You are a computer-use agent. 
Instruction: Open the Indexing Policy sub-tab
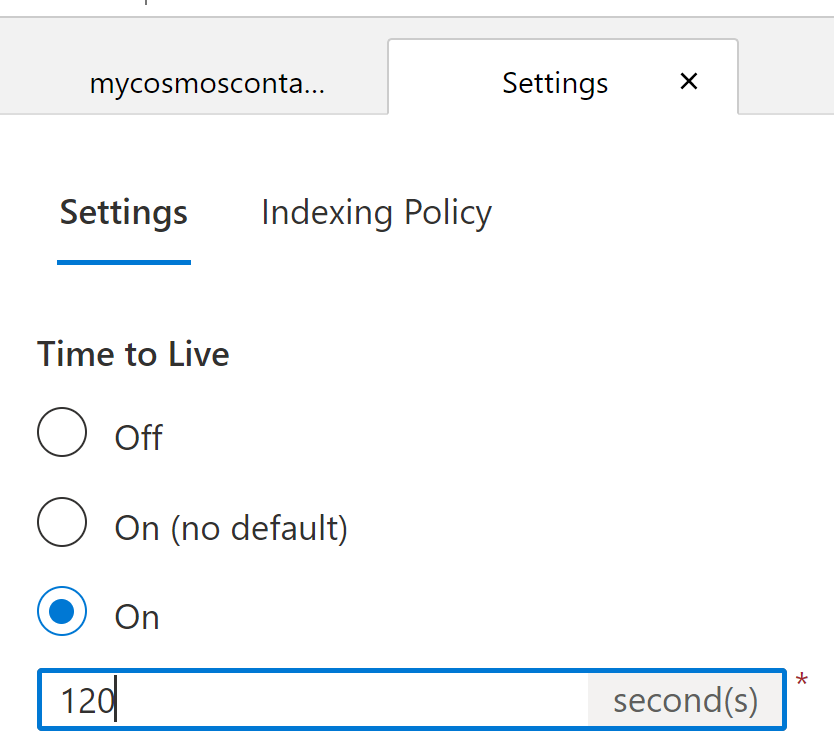377,213
